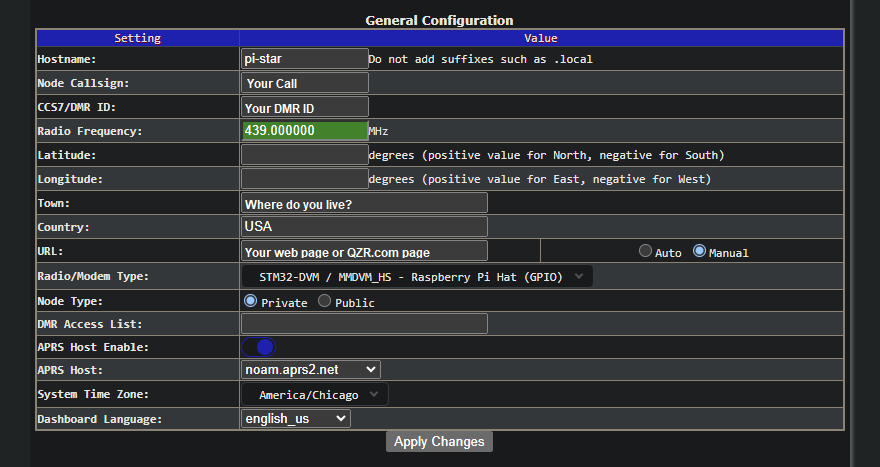880x467 pixels.
Task: Select the Manual URL radio button
Action: 700,251
